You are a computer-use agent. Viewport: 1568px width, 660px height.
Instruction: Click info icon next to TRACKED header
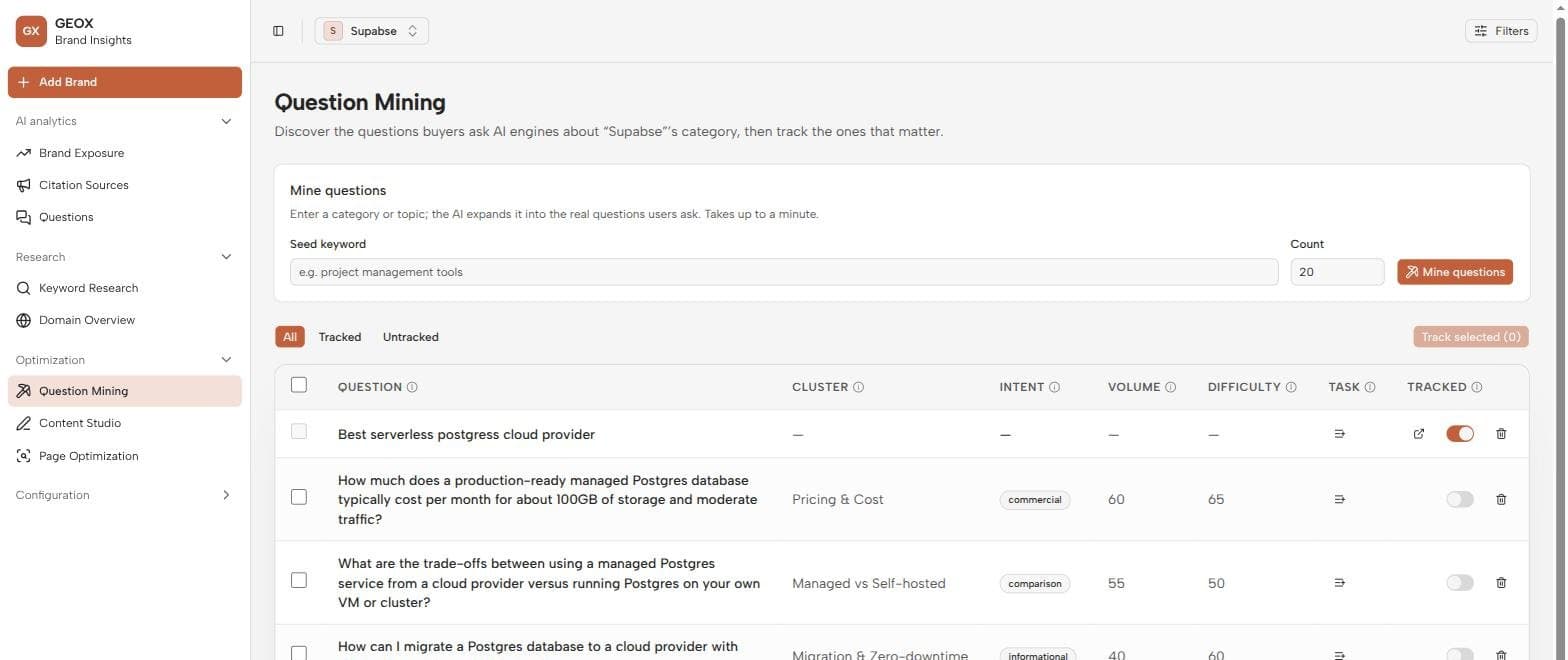1477,387
